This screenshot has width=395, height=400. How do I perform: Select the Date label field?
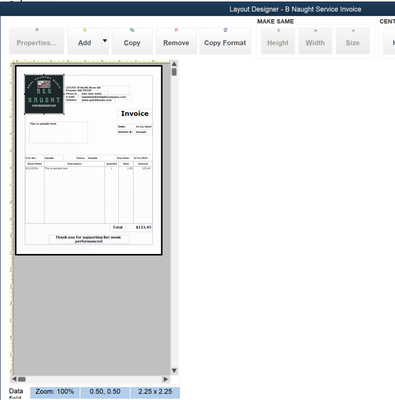[126, 127]
